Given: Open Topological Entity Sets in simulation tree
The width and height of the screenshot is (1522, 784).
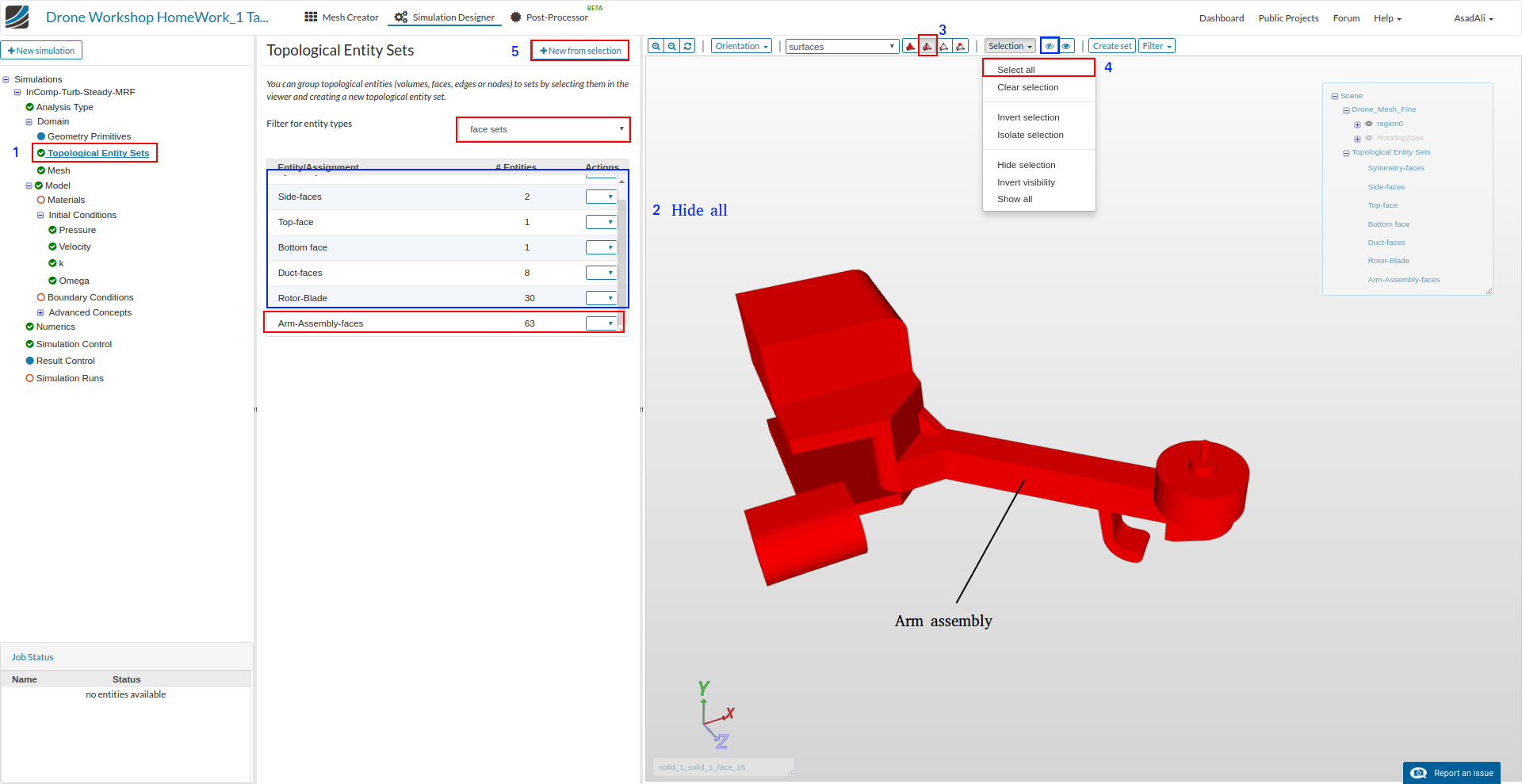Looking at the screenshot, I should pyautogui.click(x=98, y=153).
